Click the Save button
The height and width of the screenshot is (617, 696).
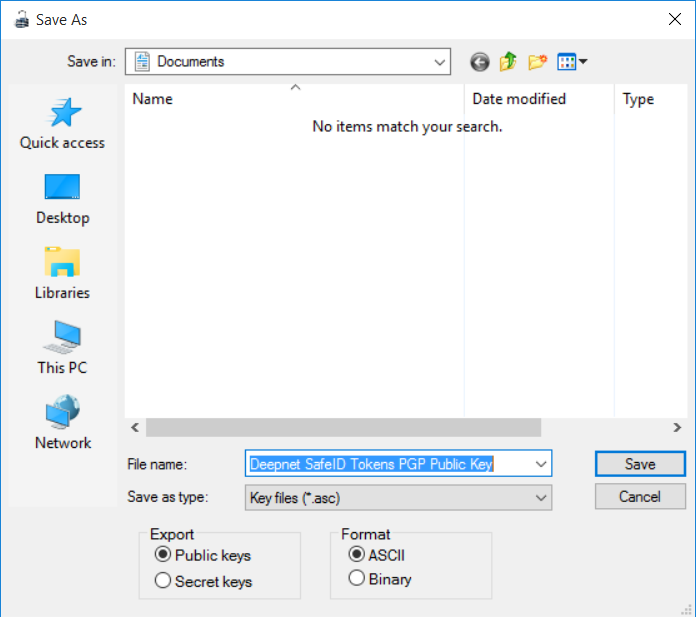click(x=640, y=464)
